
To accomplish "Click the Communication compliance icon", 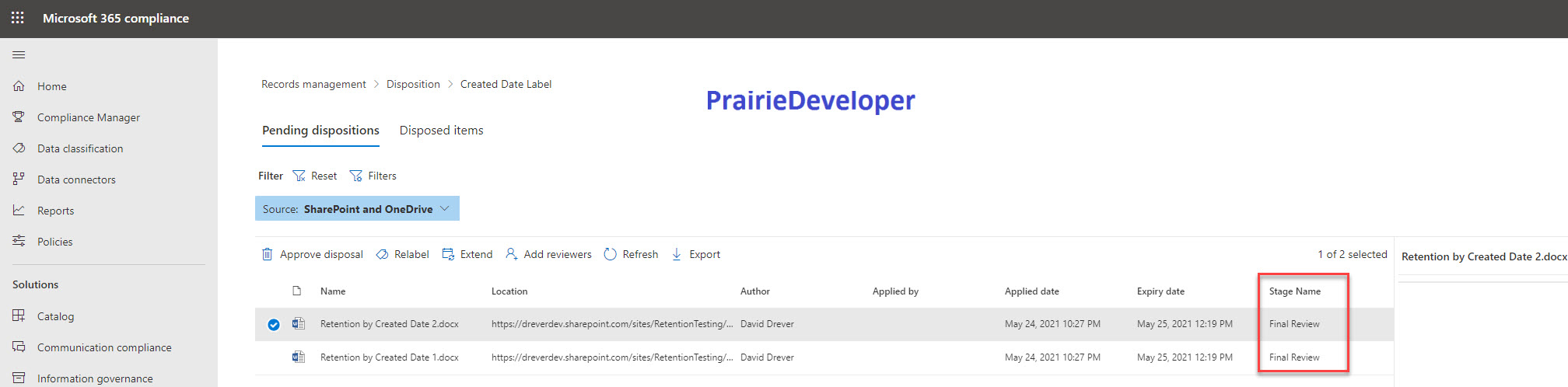I will [19, 347].
